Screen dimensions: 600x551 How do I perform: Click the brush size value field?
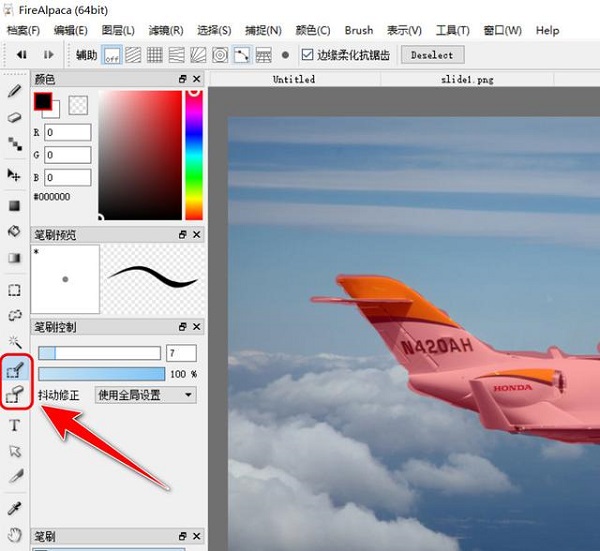[181, 353]
